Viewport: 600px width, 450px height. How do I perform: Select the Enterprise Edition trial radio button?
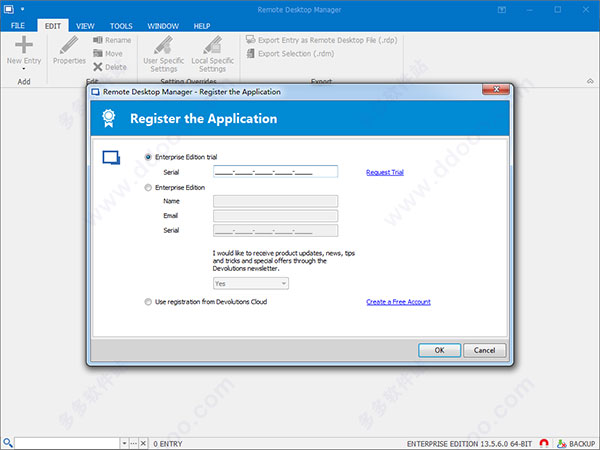tap(148, 157)
